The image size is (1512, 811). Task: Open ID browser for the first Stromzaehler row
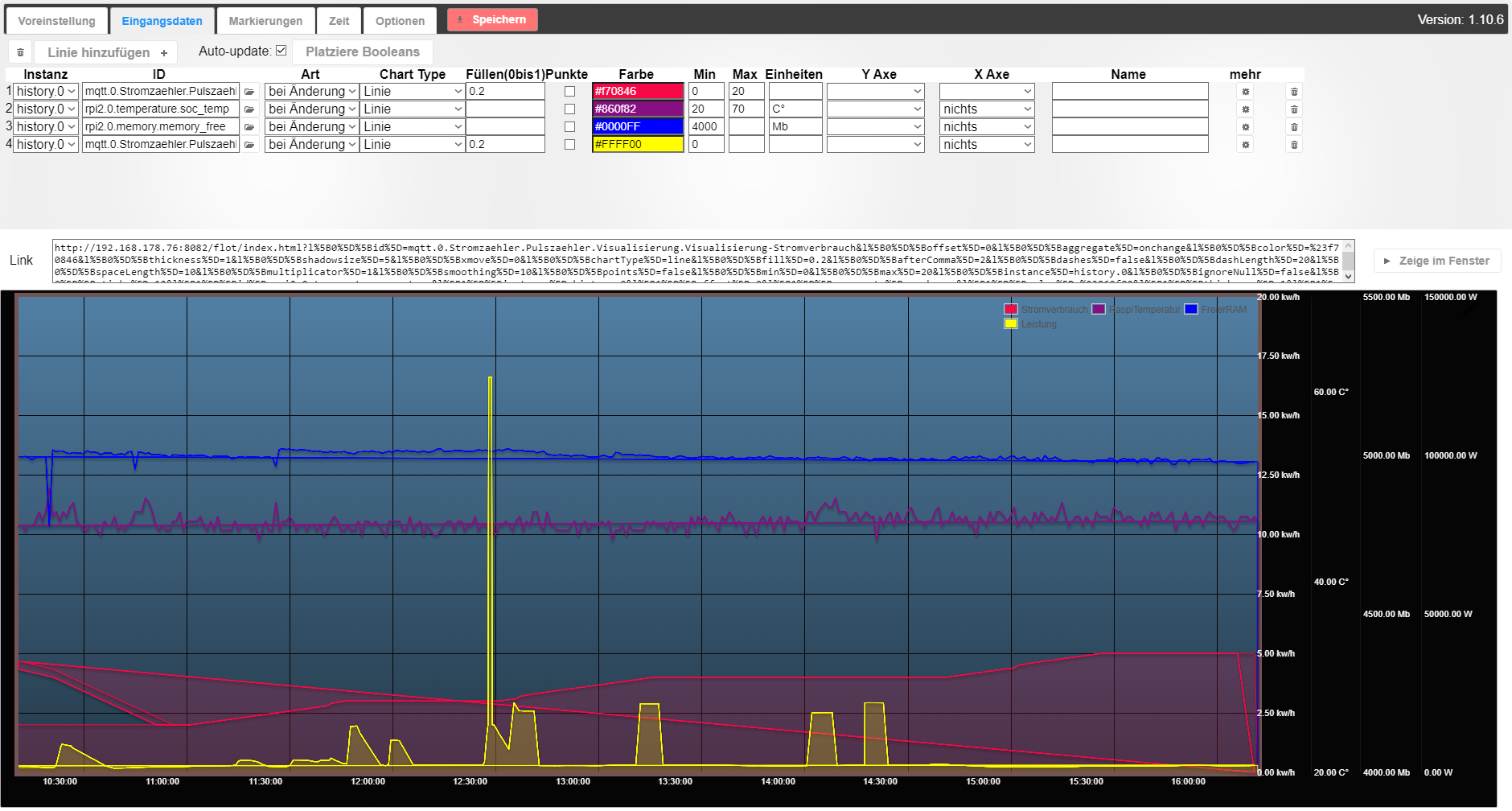coord(249,92)
